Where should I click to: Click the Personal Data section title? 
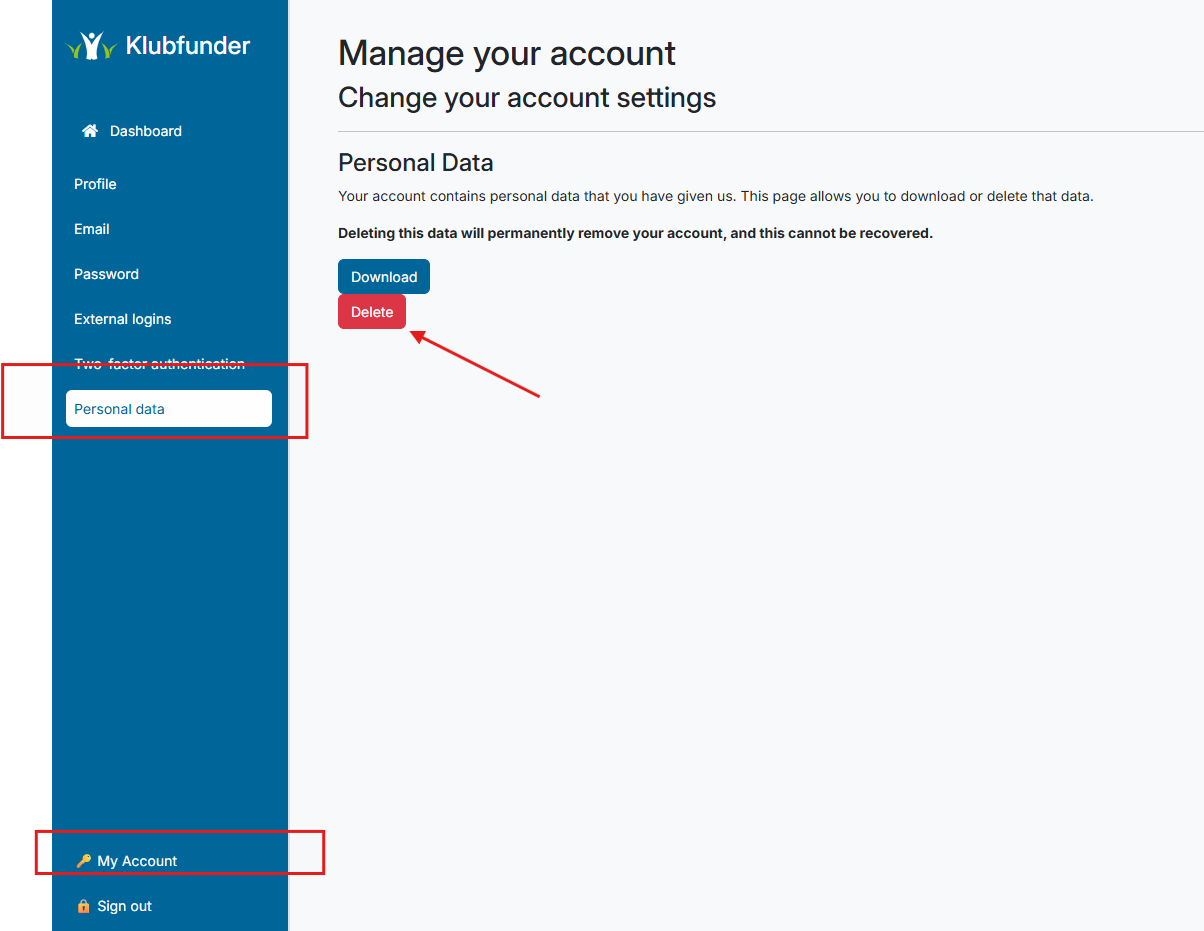(x=416, y=162)
